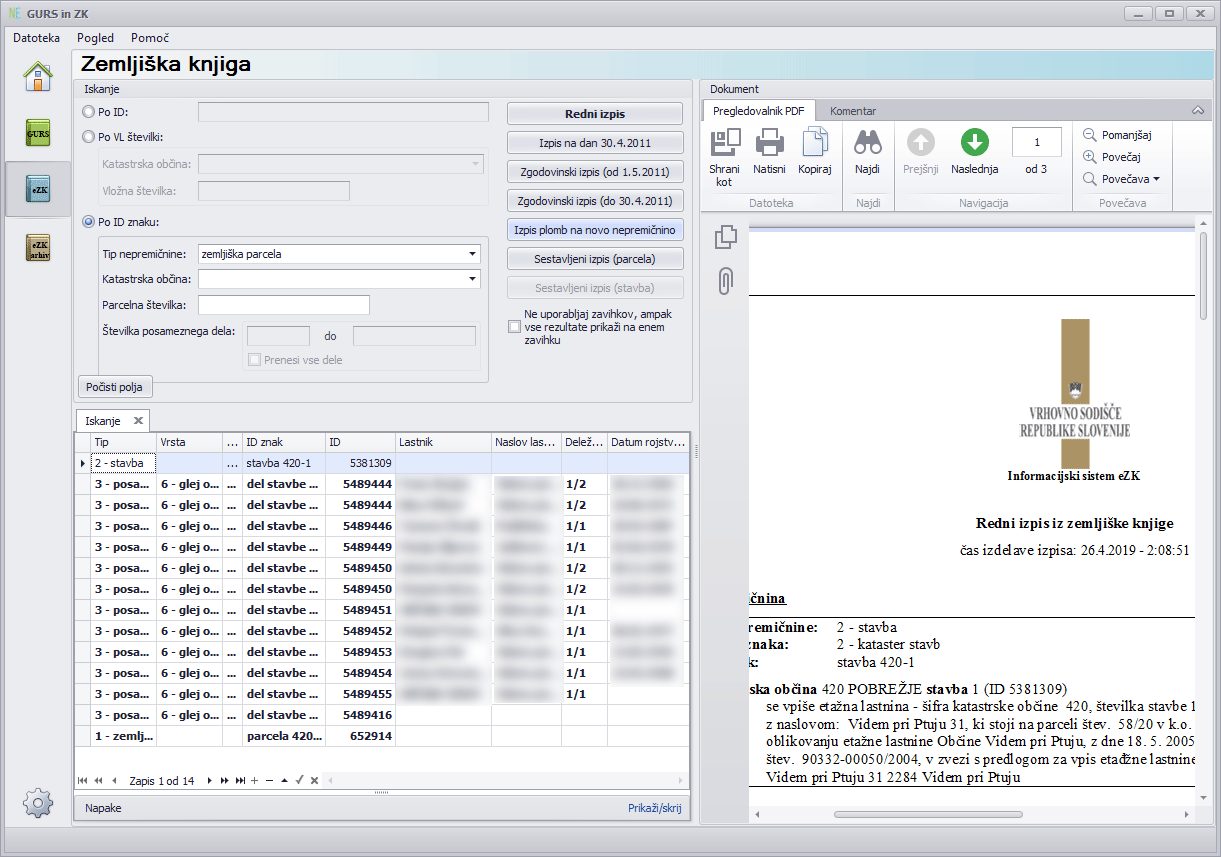
Task: Open the Povečava zoom dropdown
Action: [1122, 179]
